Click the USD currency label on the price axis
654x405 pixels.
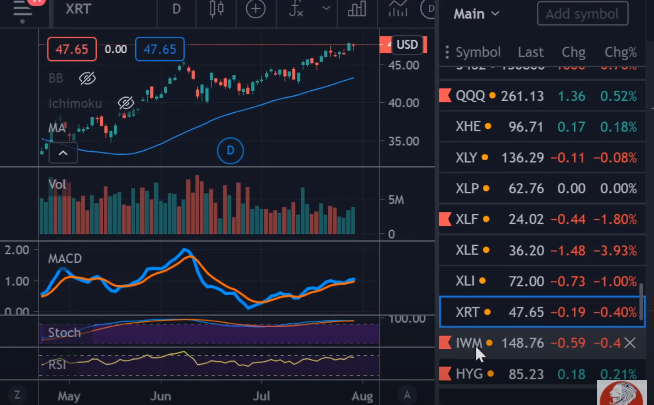click(407, 45)
